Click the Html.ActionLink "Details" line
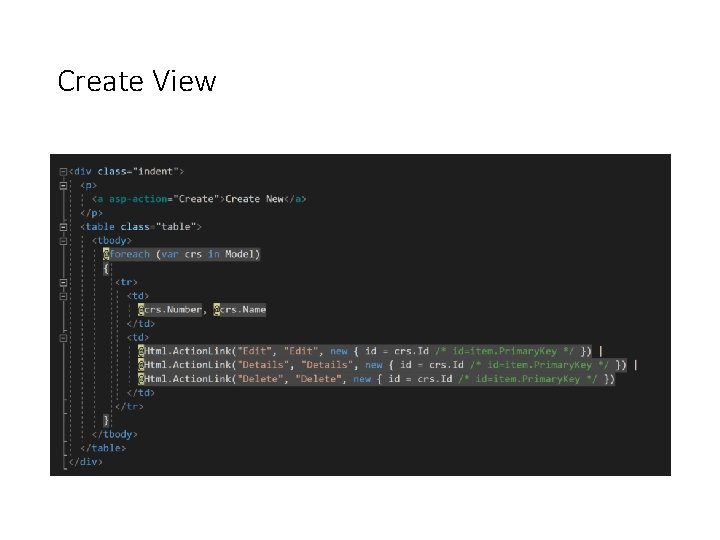This screenshot has width=720, height=540. point(382,365)
